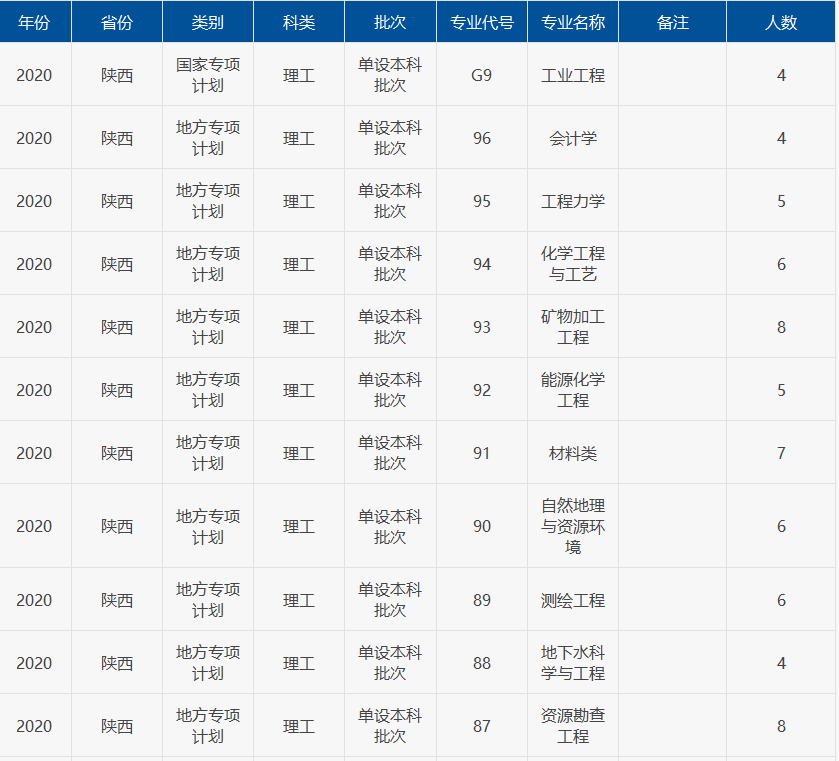Viewport: 839px width, 761px height.
Task: Select the 备注 column header
Action: [672, 22]
